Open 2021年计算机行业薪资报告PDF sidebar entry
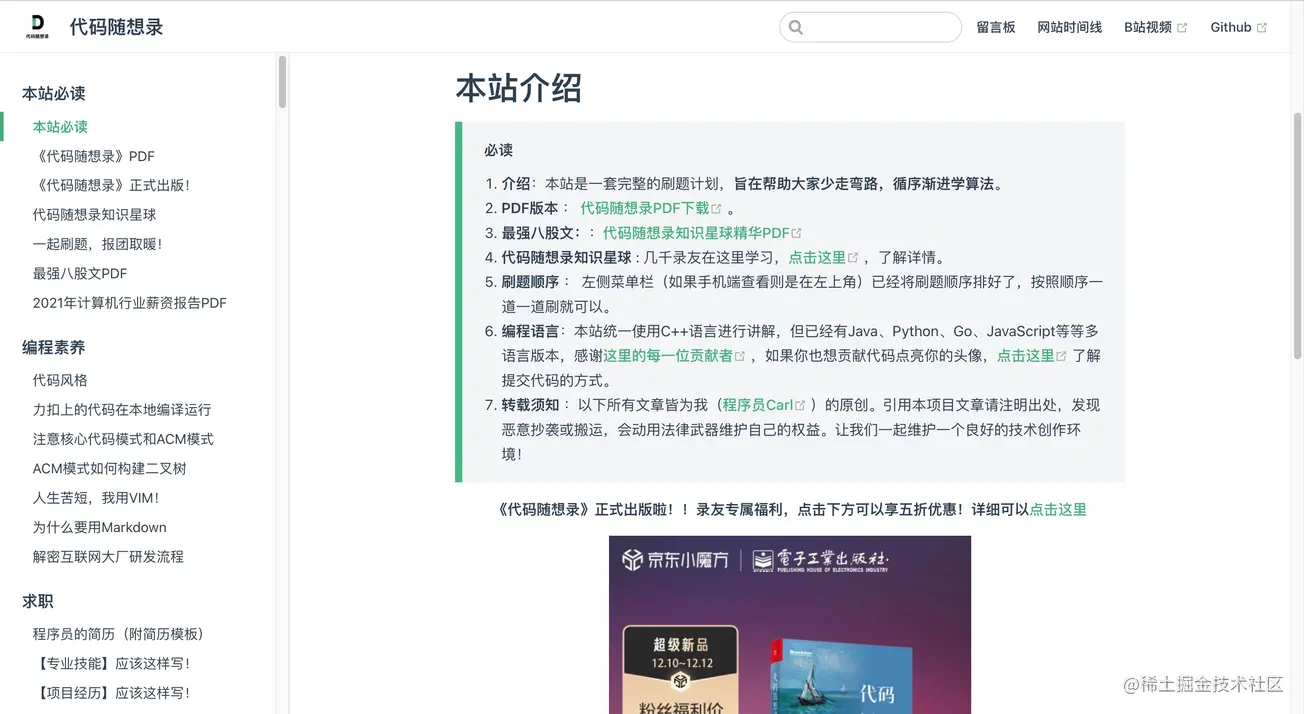Image resolution: width=1304 pixels, height=714 pixels. click(x=130, y=302)
